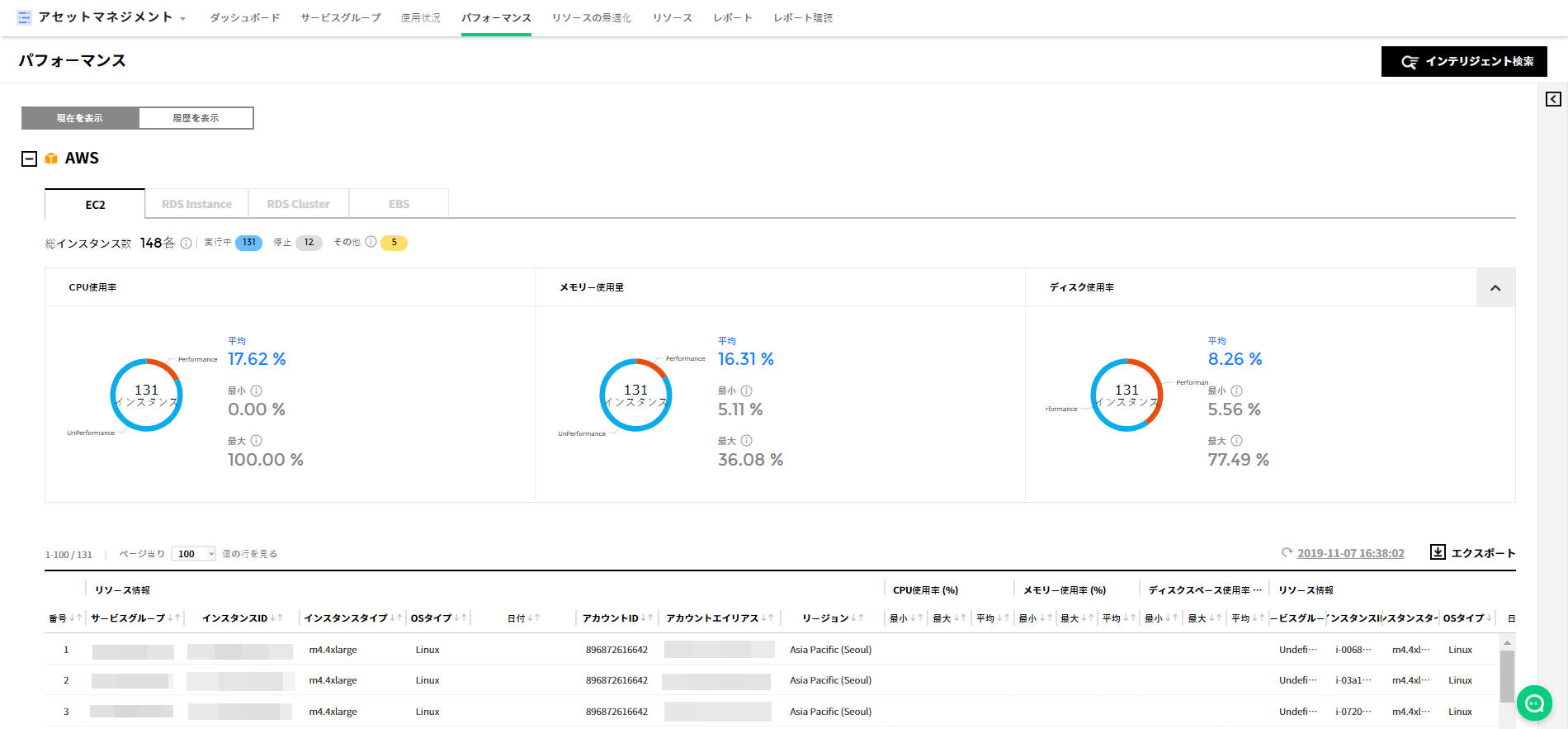Click the export download icon
Image resolution: width=1568 pixels, height=729 pixels.
pos(1438,552)
